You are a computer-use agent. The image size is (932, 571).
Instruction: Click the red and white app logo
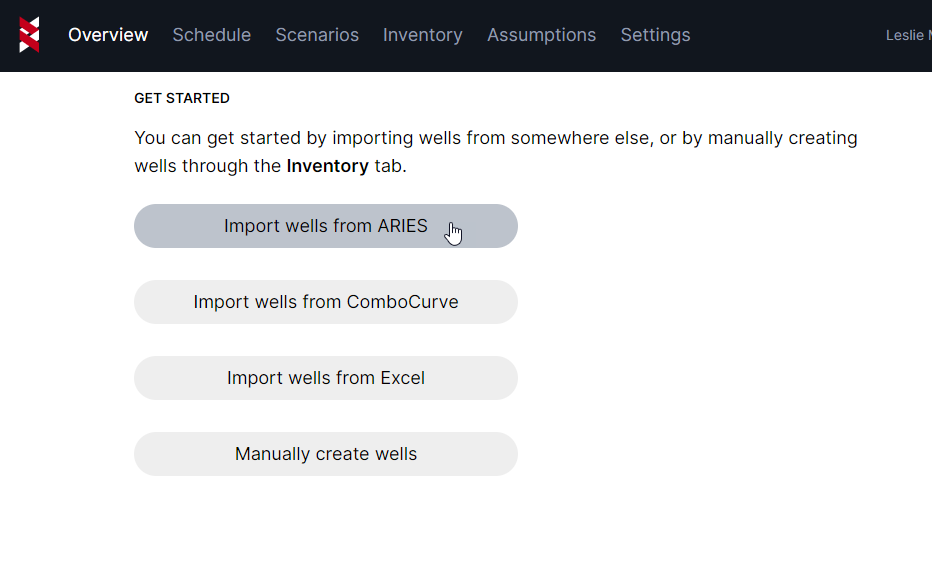pos(30,35)
